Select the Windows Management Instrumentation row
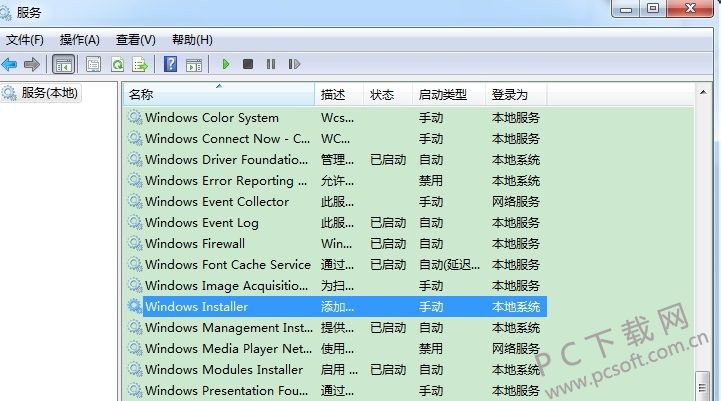 click(338, 328)
